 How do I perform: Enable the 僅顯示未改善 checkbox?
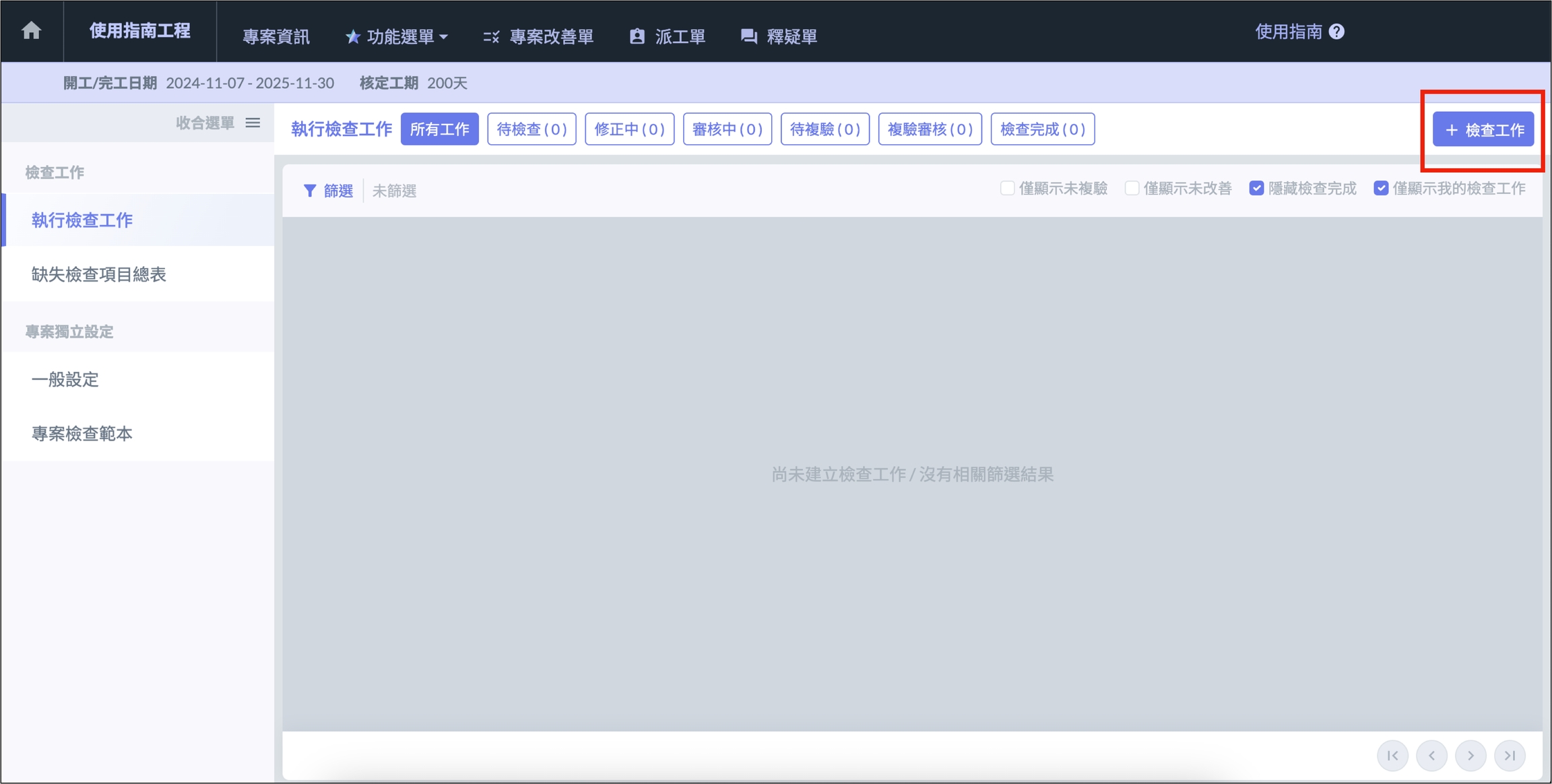pyautogui.click(x=1132, y=189)
